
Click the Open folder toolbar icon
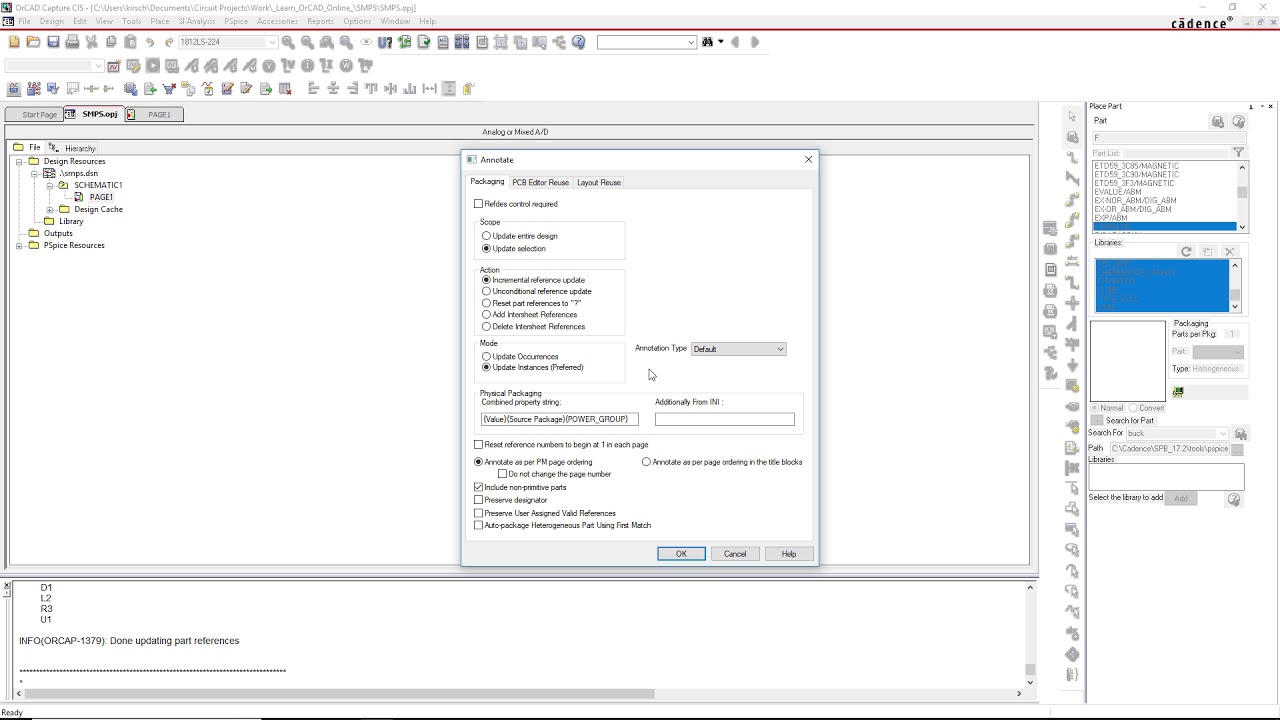[33, 42]
